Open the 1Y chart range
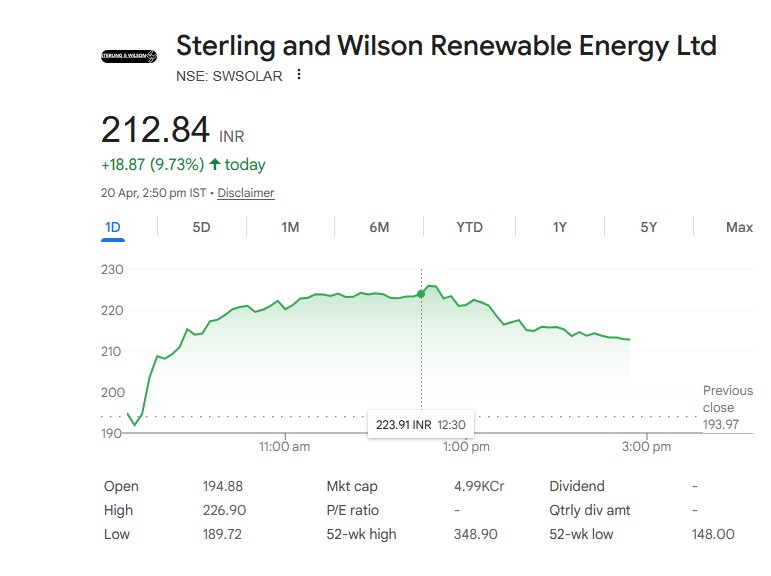Image resolution: width=771 pixels, height=576 pixels. (x=559, y=227)
